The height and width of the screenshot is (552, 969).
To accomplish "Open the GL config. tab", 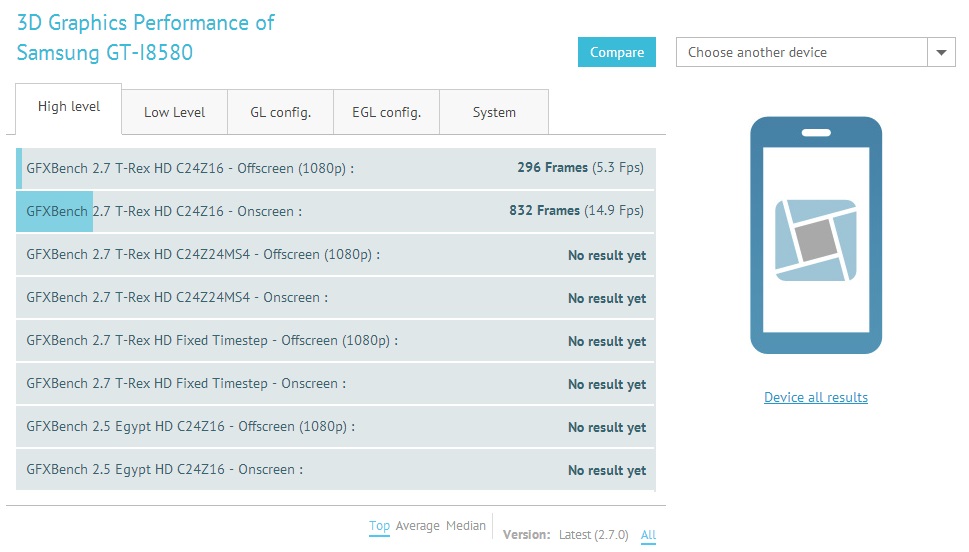I will 281,112.
